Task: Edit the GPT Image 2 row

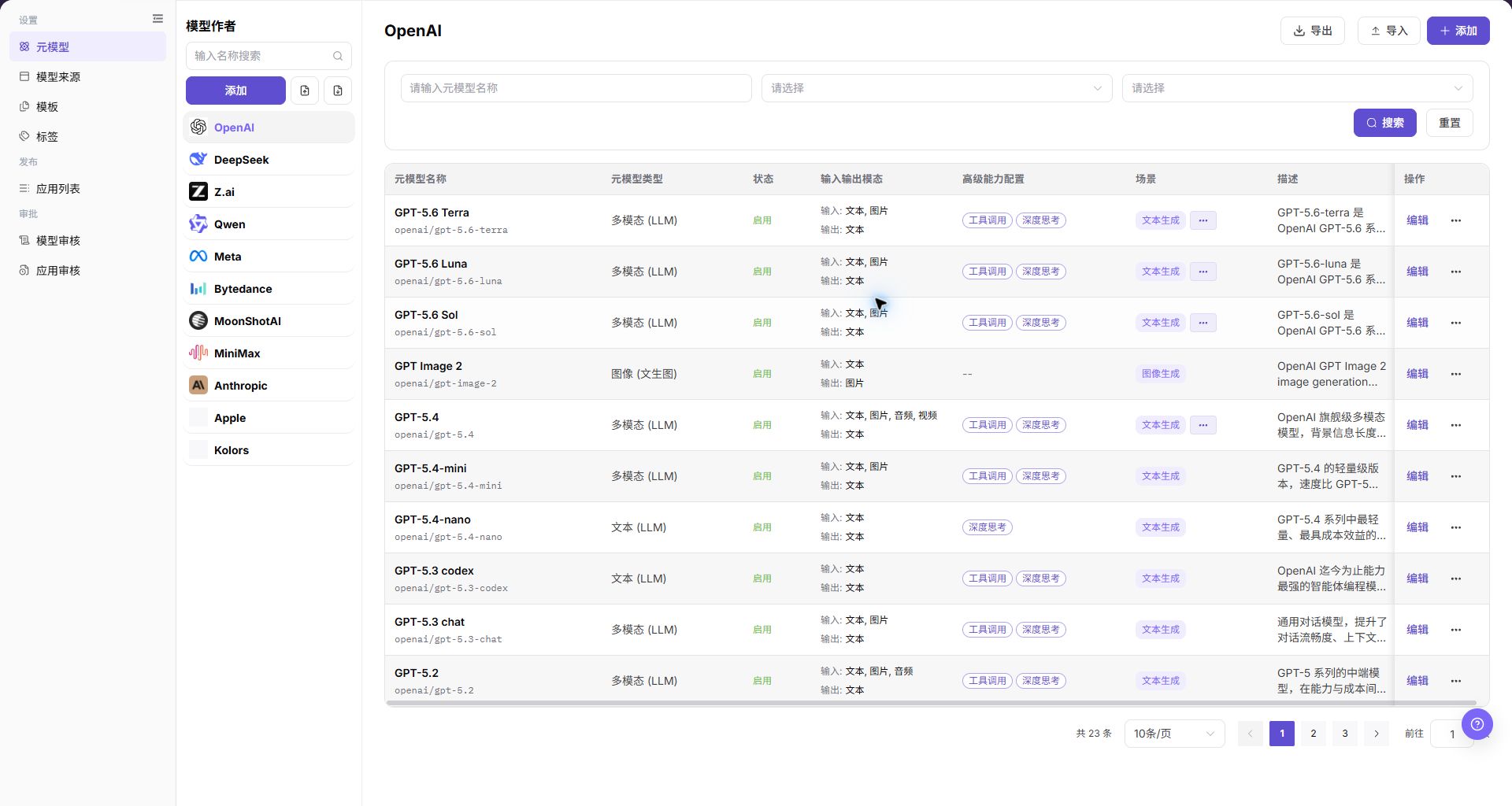Action: pyautogui.click(x=1417, y=374)
